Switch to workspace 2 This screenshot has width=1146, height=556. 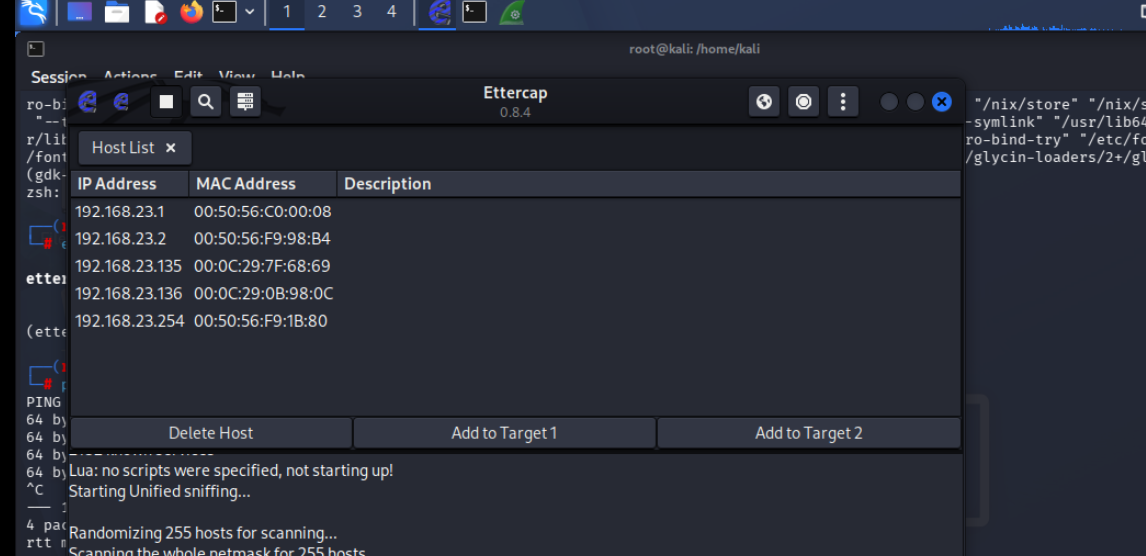point(322,12)
